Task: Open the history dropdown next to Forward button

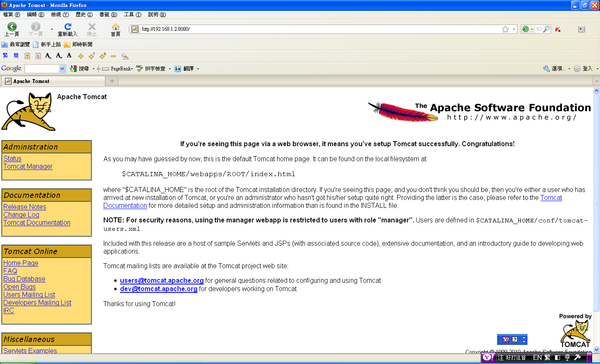Action: click(x=52, y=29)
